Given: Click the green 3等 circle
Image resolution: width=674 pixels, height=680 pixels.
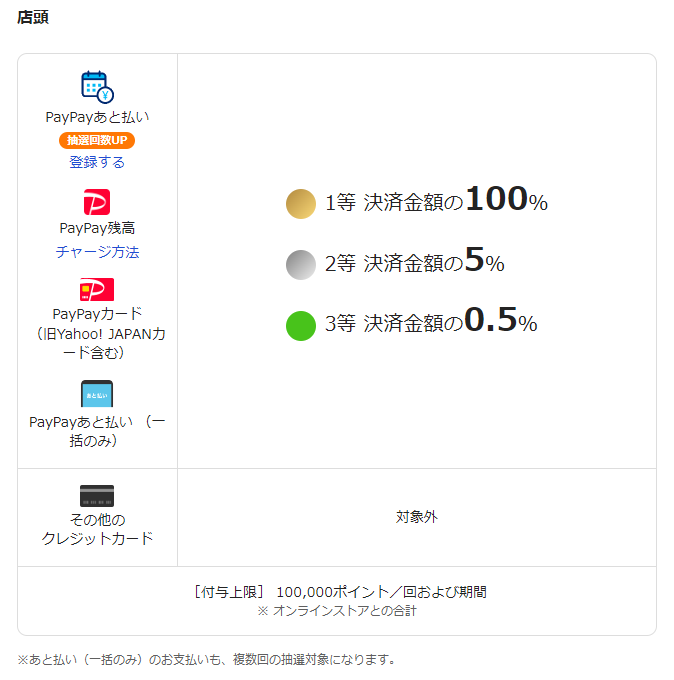Looking at the screenshot, I should (x=301, y=326).
